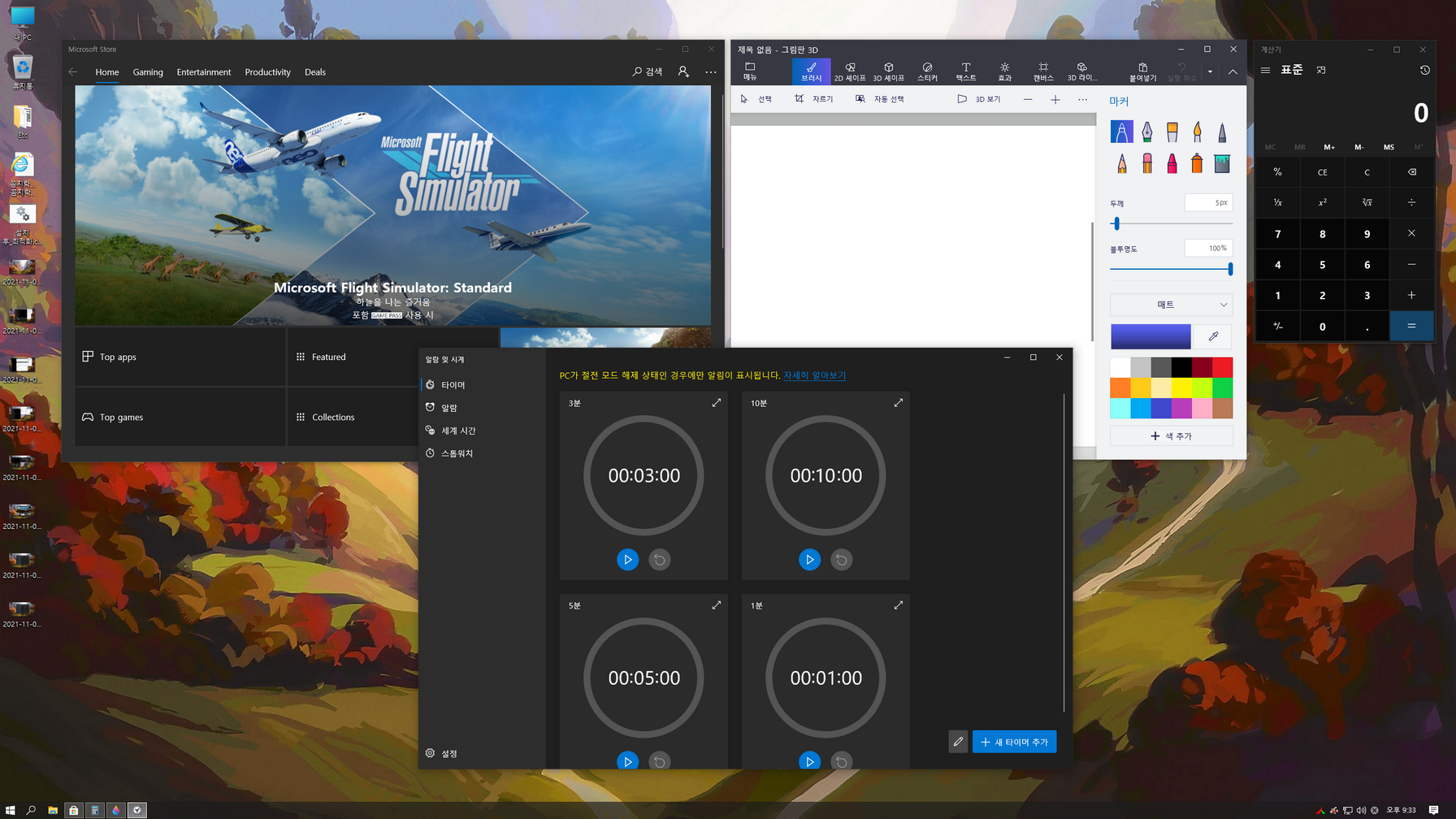Click the Crop (자르기) tool in Paint 3D

tap(813, 99)
